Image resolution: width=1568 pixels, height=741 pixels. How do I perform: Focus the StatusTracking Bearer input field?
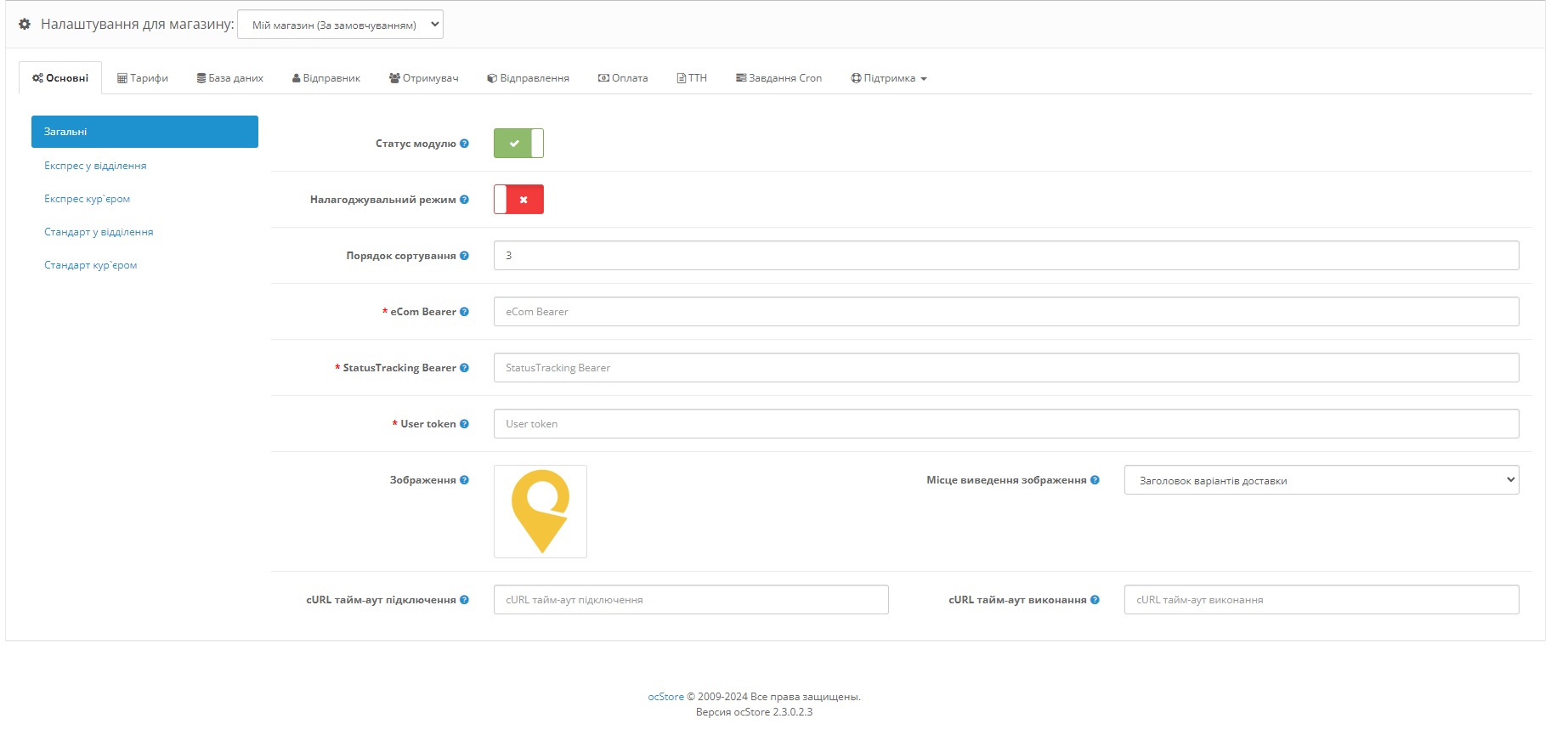(x=1006, y=368)
